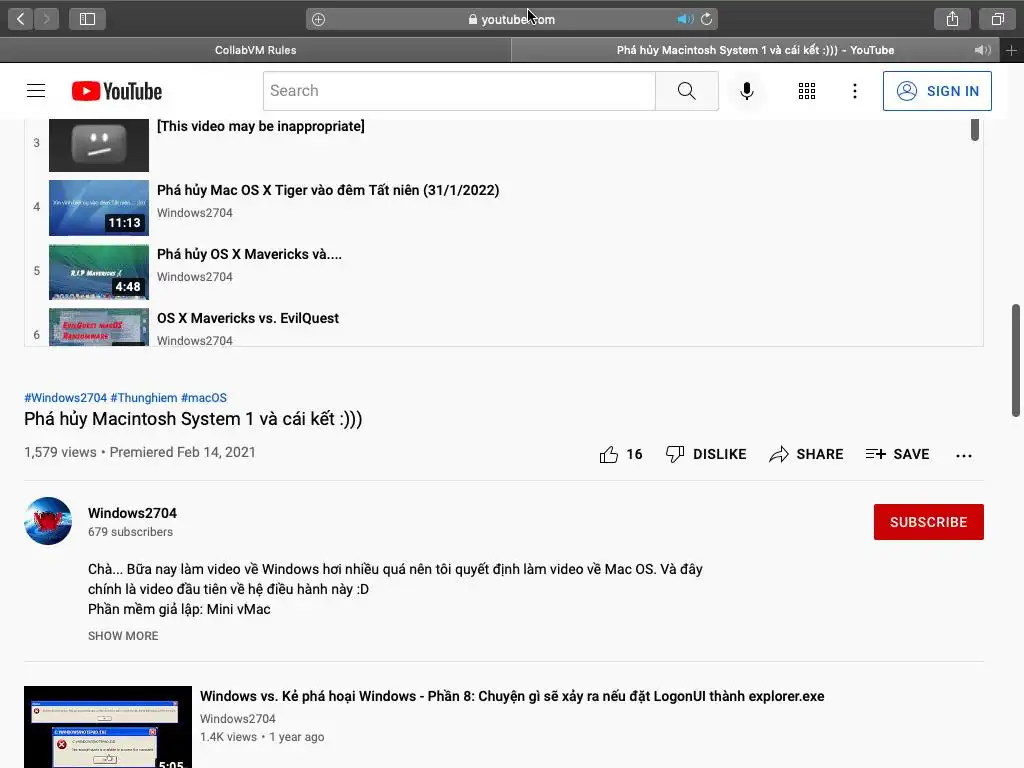The width and height of the screenshot is (1024, 768).
Task: Toggle the Safari sidebar button
Action: point(88,19)
